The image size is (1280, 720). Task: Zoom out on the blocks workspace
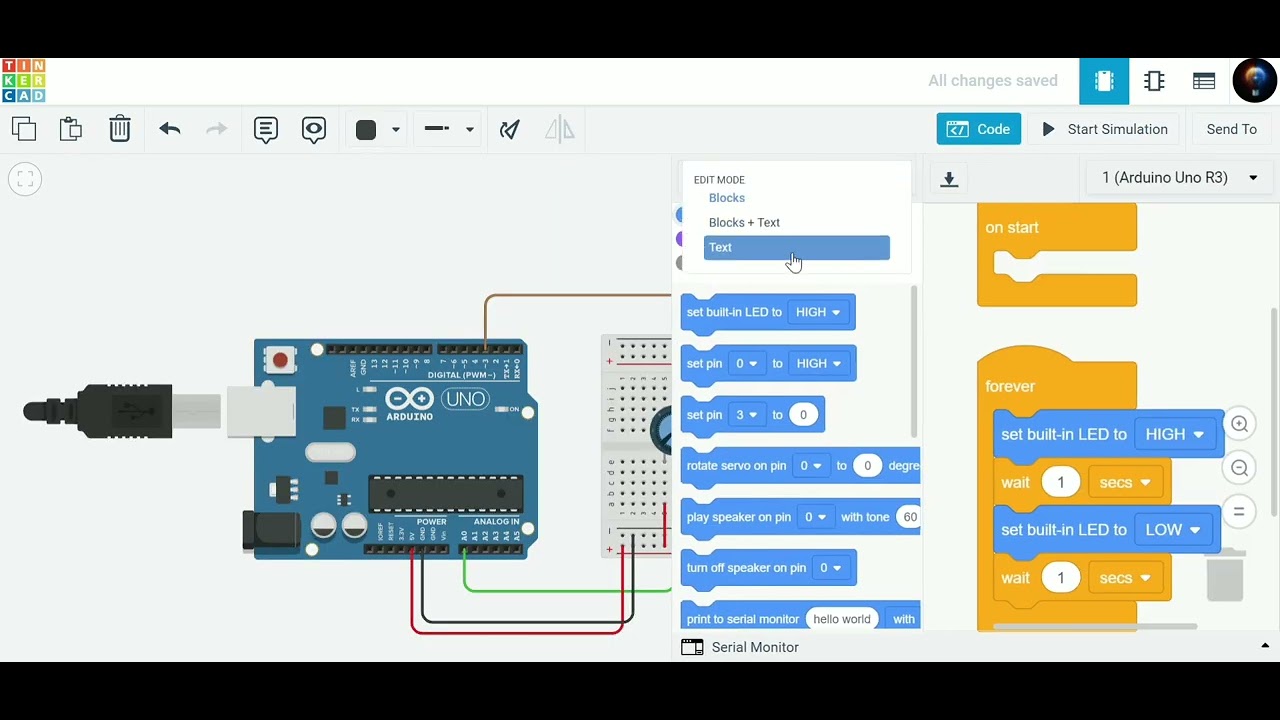click(1239, 468)
